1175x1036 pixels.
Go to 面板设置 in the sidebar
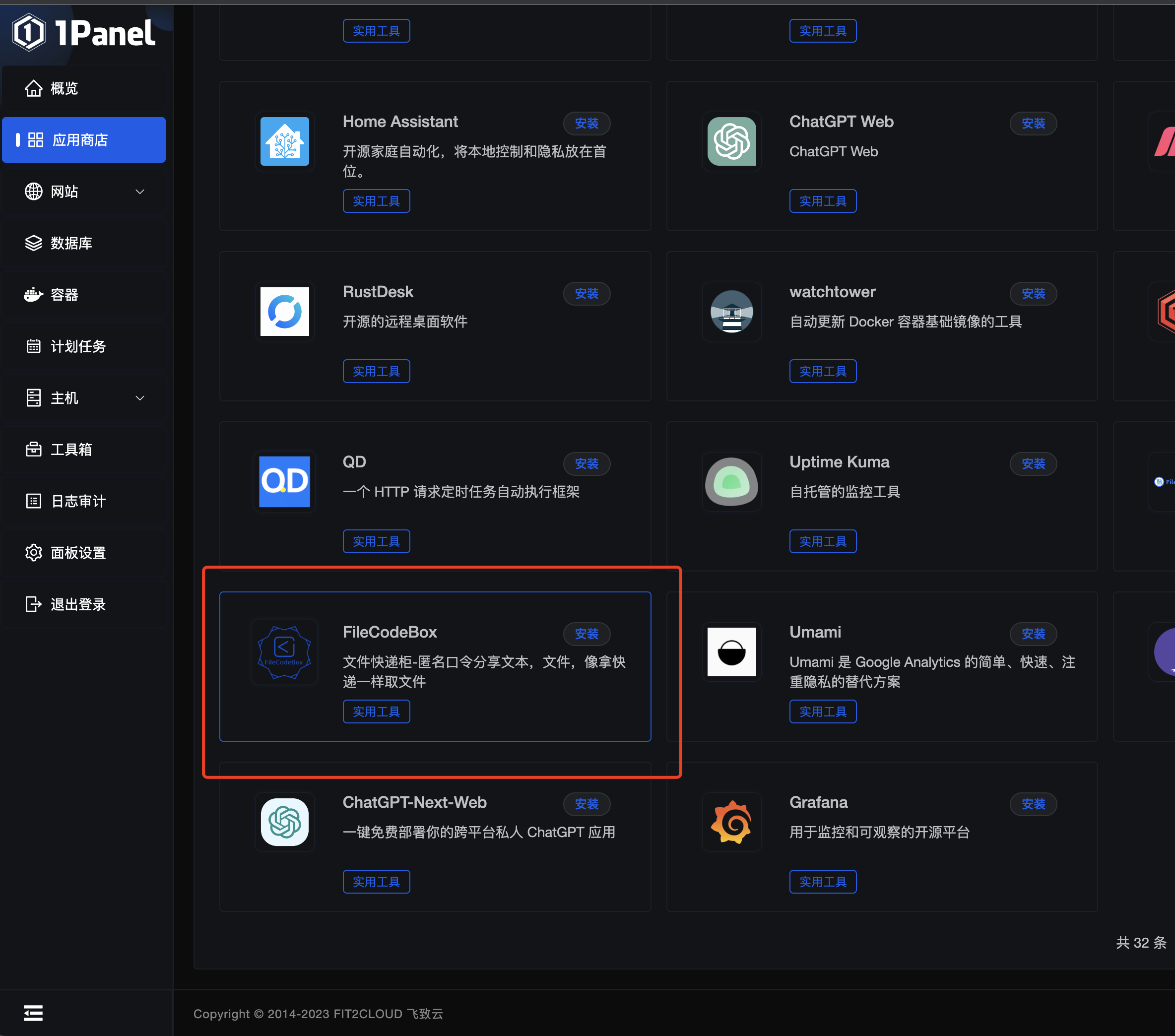coord(78,553)
